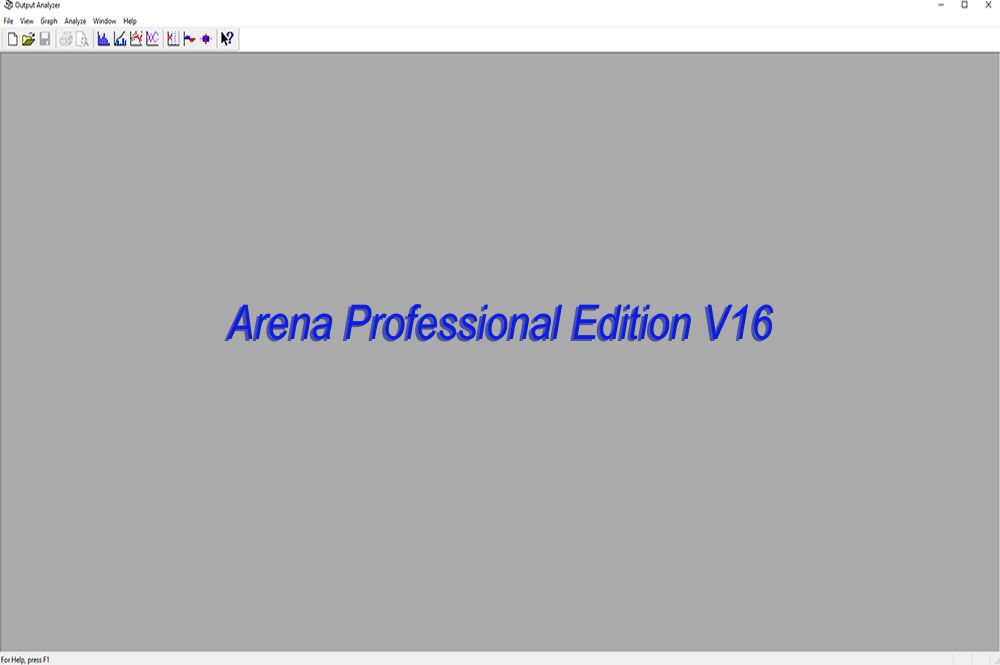
Task: Open the File menu
Action: click(8, 20)
